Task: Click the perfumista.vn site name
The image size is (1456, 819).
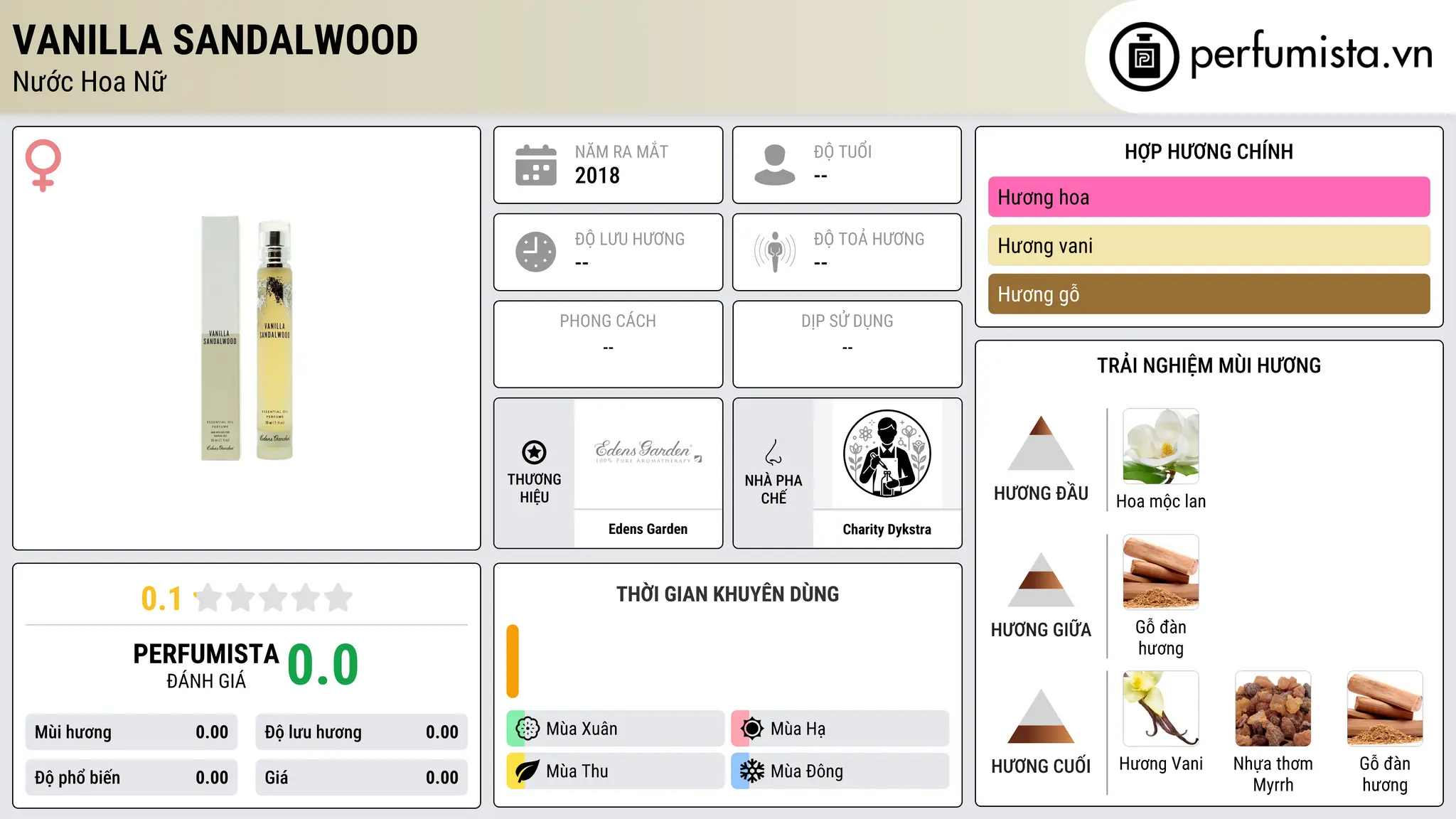Action: click(x=1312, y=54)
